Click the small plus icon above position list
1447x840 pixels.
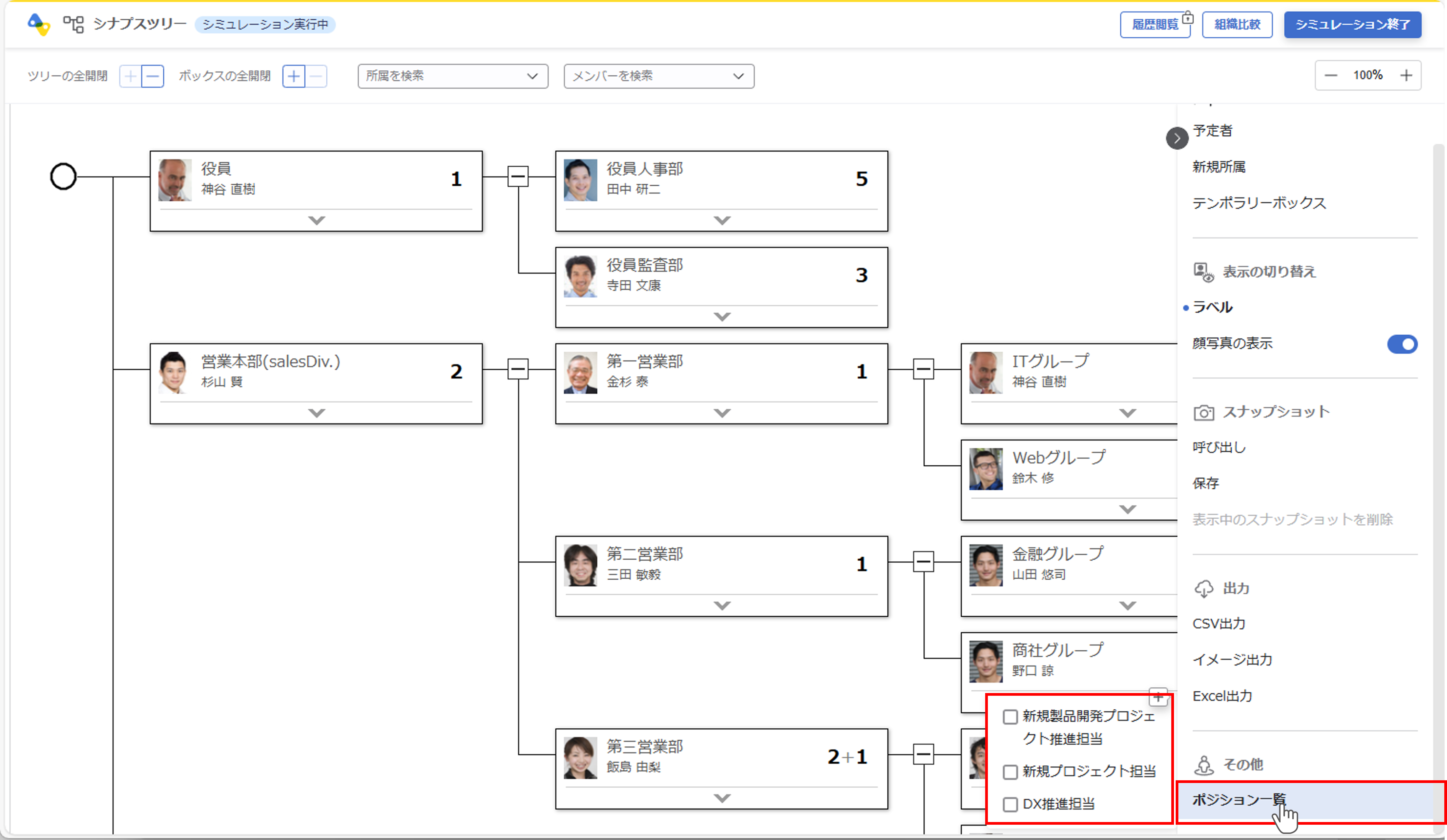[x=1158, y=697]
